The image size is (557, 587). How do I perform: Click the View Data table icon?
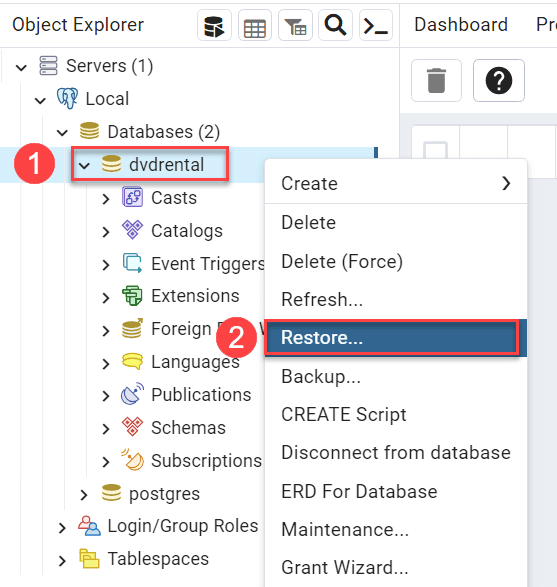pyautogui.click(x=255, y=26)
